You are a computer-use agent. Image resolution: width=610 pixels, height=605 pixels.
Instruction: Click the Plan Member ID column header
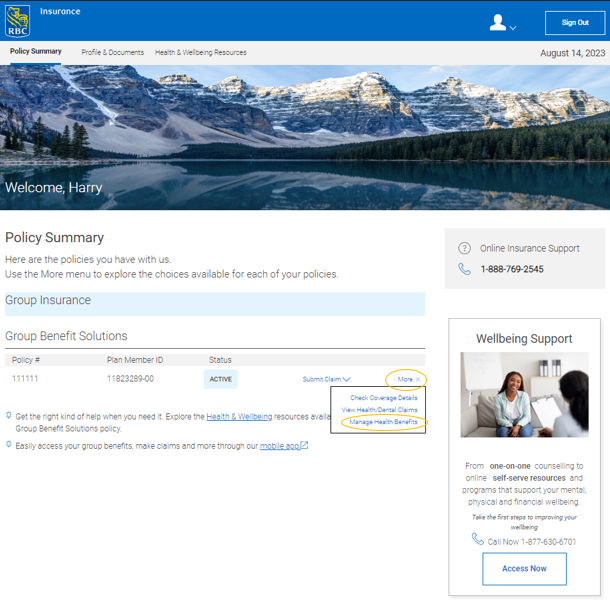coord(135,360)
